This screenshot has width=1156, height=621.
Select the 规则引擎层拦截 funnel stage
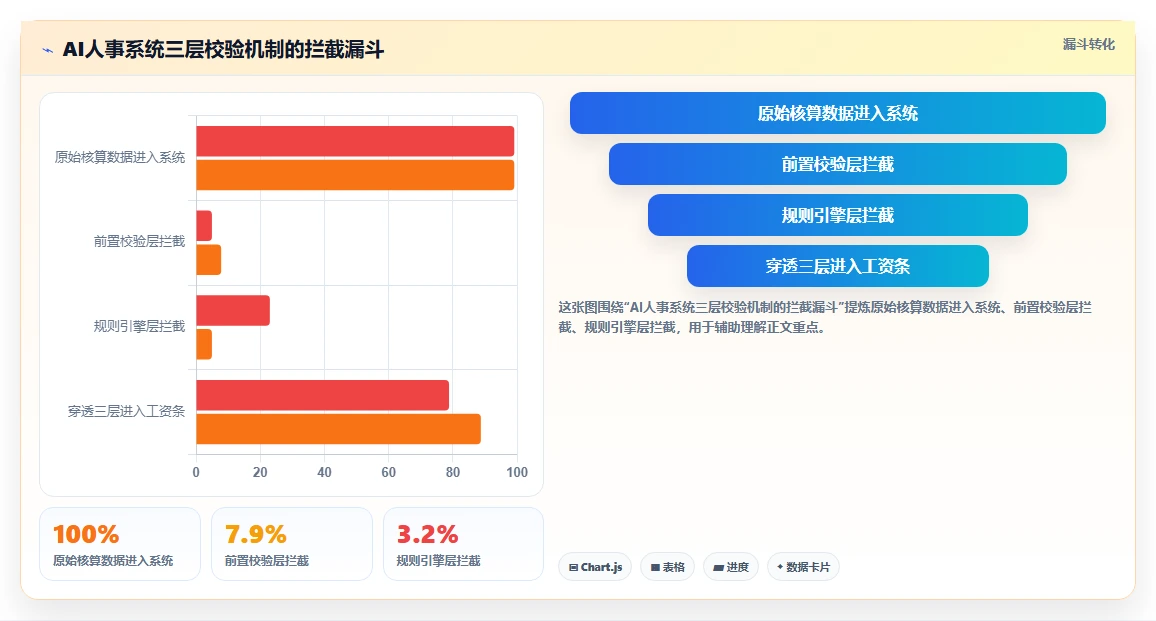pos(838,215)
